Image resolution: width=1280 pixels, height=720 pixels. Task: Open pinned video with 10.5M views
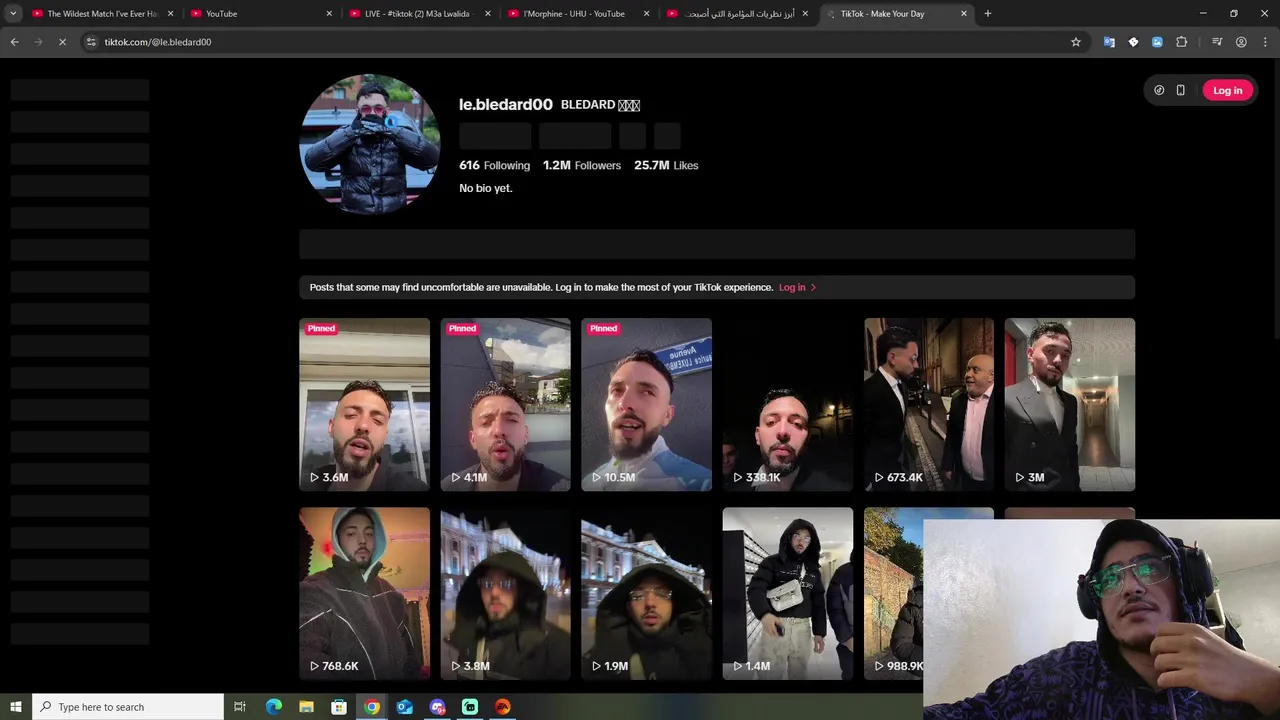point(646,404)
